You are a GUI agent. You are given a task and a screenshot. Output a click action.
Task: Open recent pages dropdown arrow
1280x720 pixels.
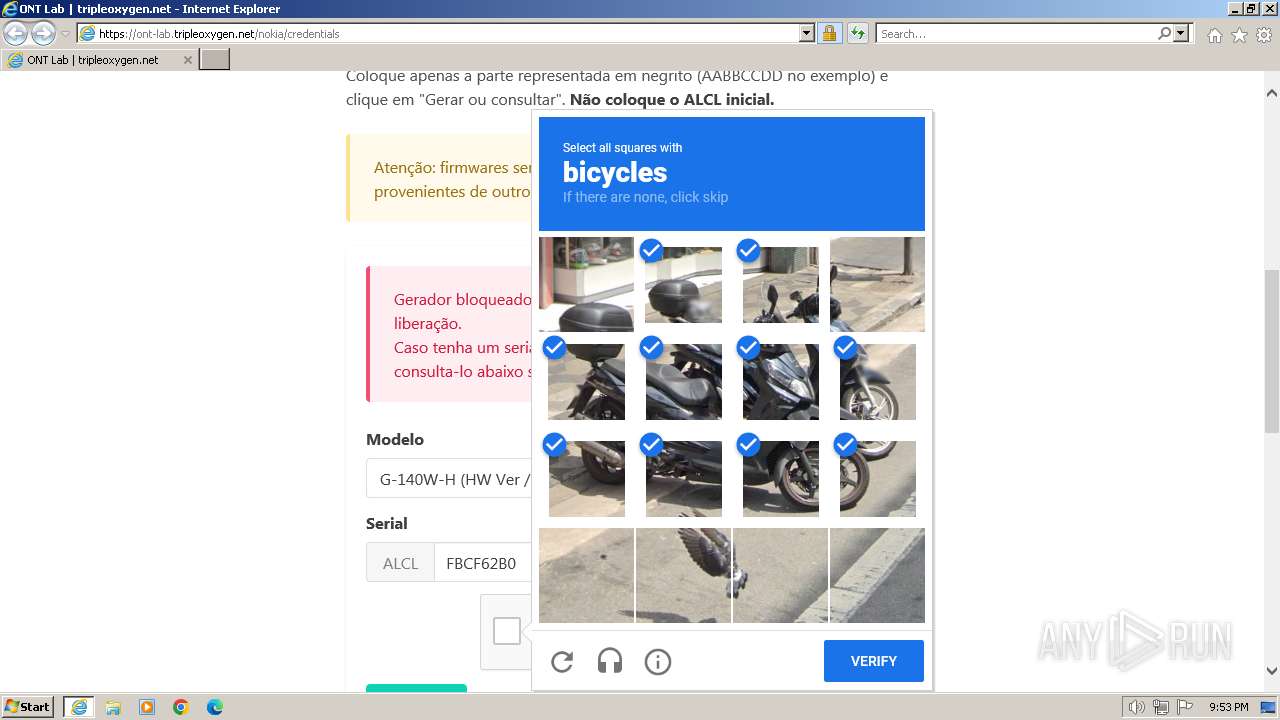point(65,34)
